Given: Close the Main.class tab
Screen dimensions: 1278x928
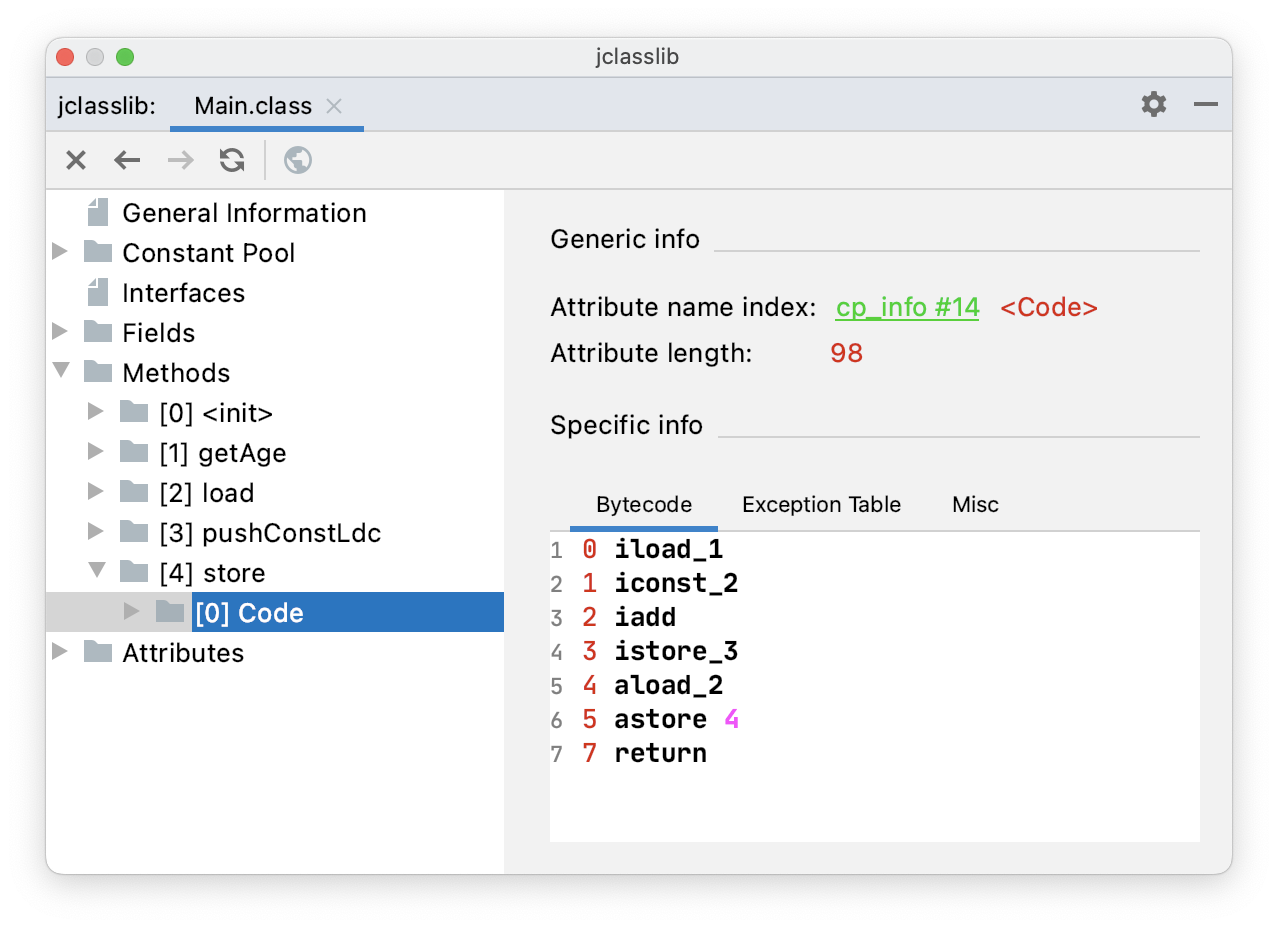Looking at the screenshot, I should [x=334, y=106].
